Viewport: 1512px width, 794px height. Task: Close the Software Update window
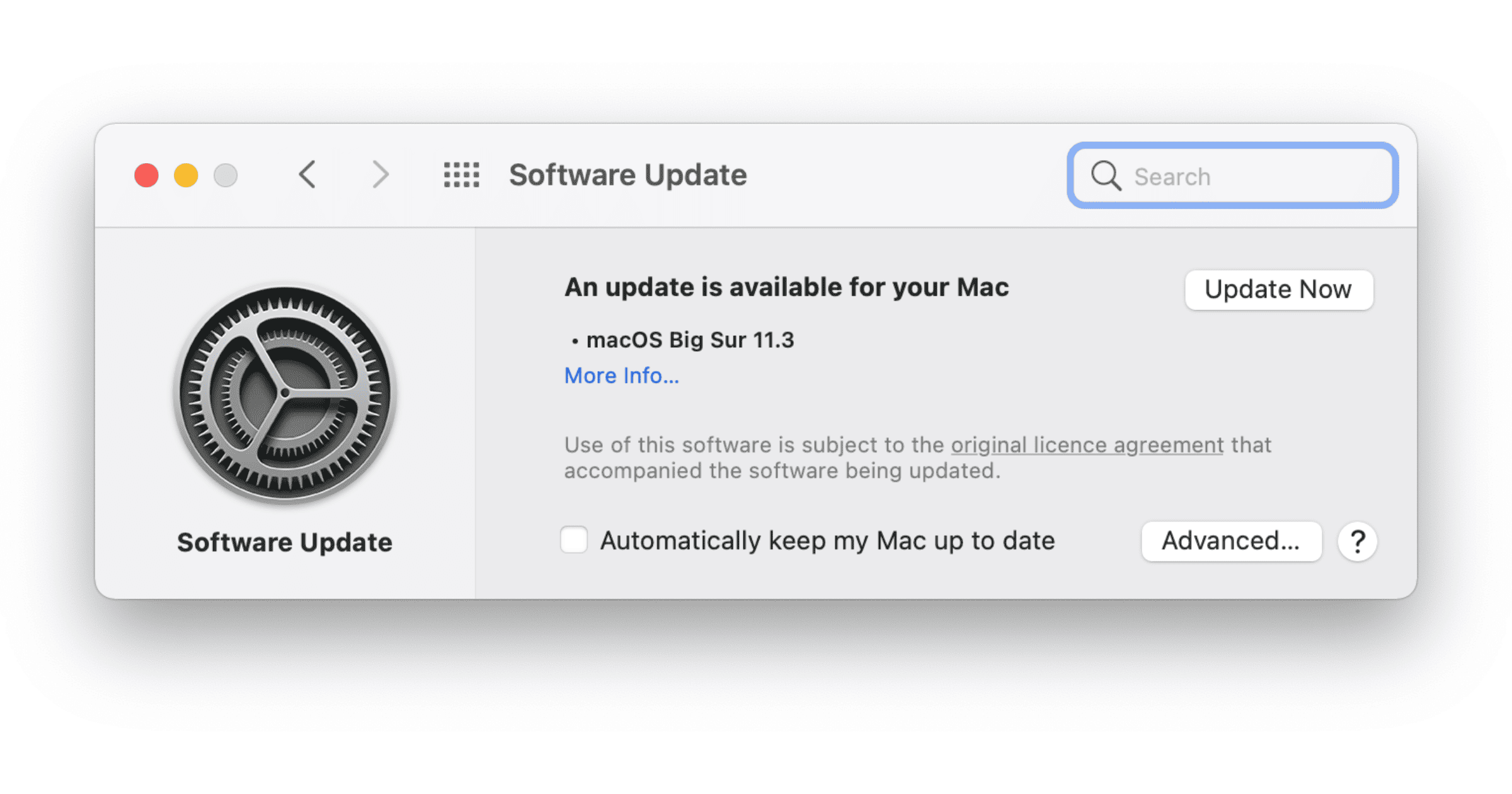coord(146,175)
